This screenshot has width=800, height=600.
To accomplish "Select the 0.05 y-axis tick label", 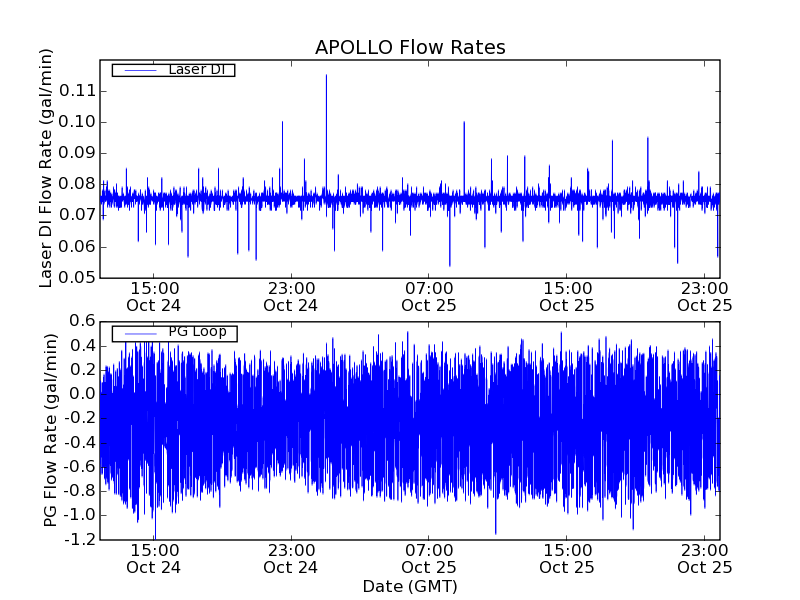I will (77, 278).
